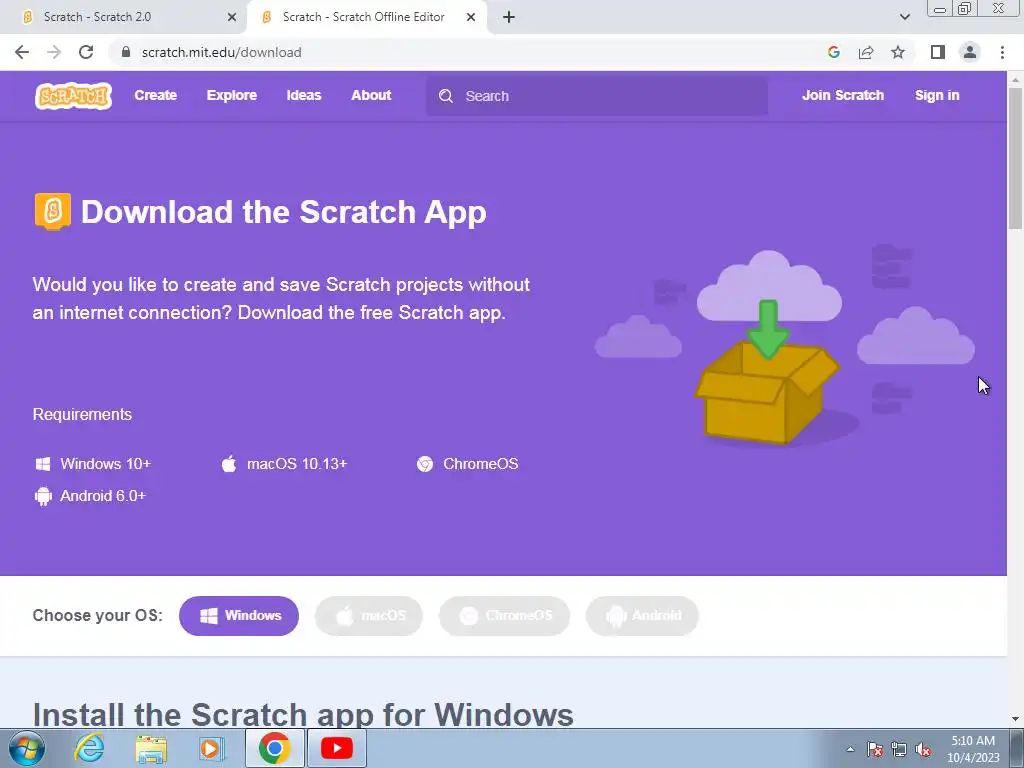Toggle the browser side panel
The width and height of the screenshot is (1024, 768).
[x=938, y=52]
